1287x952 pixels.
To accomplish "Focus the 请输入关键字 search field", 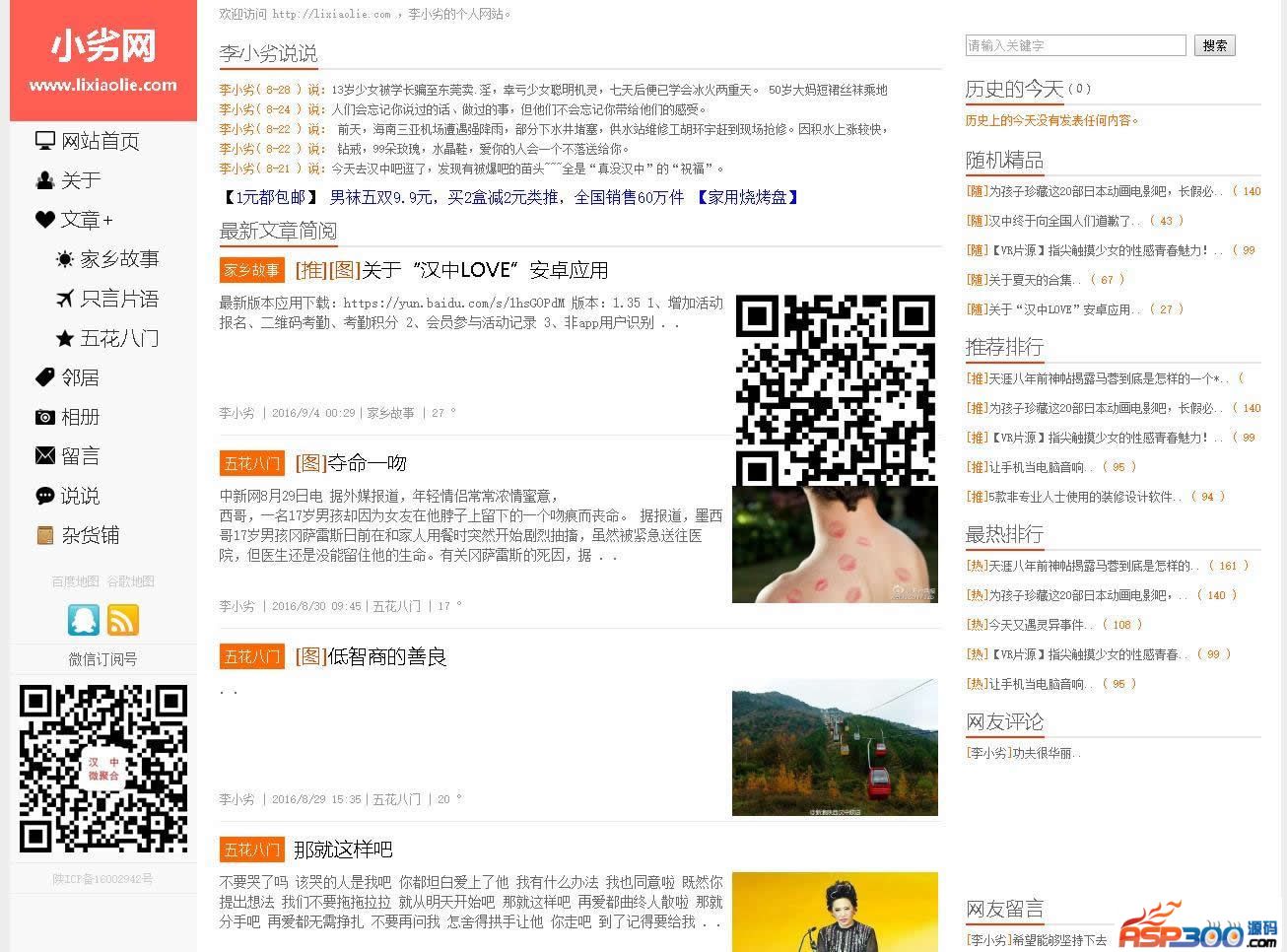I will tap(1076, 45).
